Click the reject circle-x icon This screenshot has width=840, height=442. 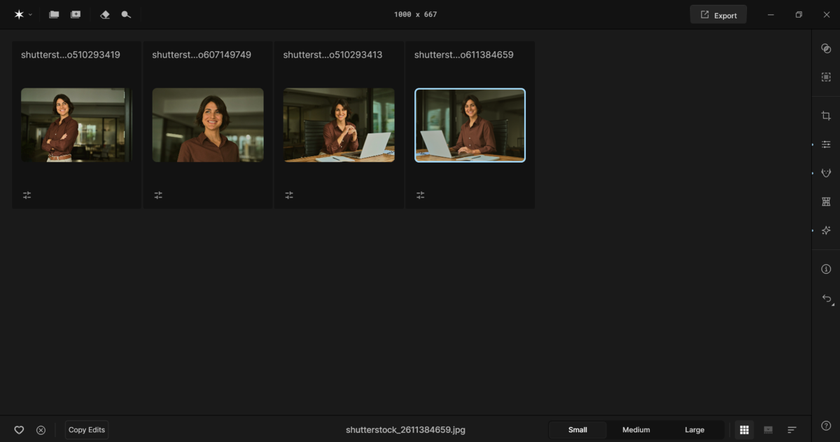coord(41,430)
